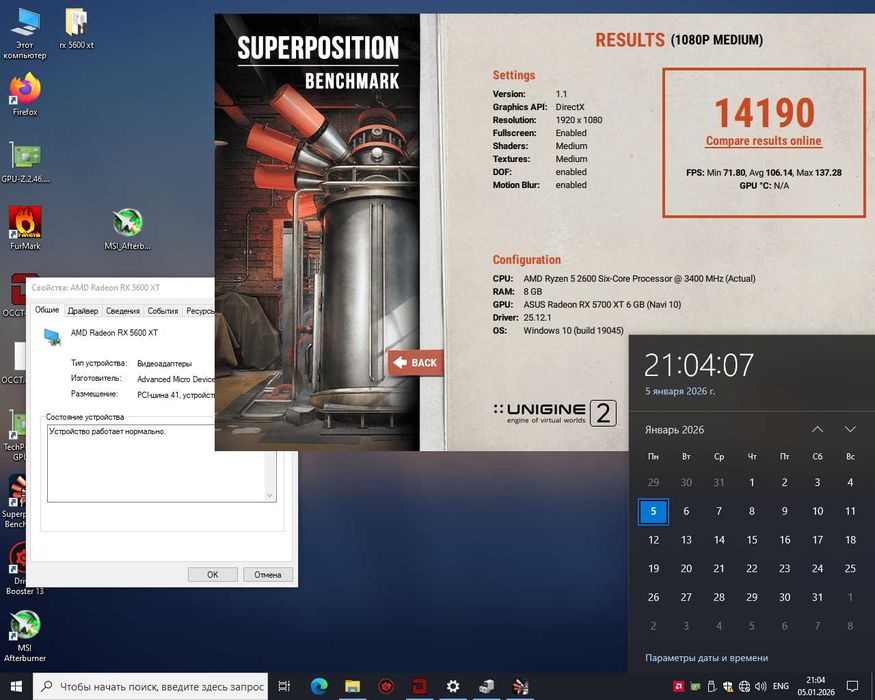
Task: Launch MSI Afterburner shortcut at desktop bottom
Action: [x=25, y=636]
